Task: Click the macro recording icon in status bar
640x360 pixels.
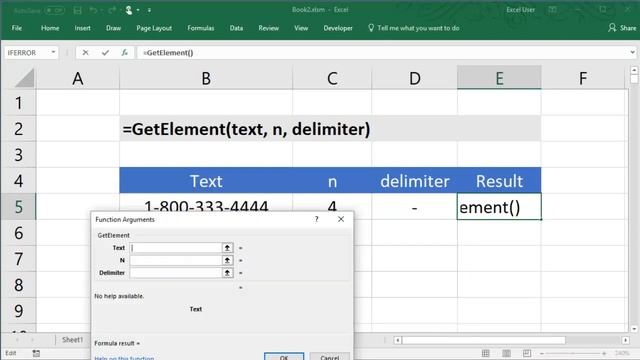Action: 36,353
